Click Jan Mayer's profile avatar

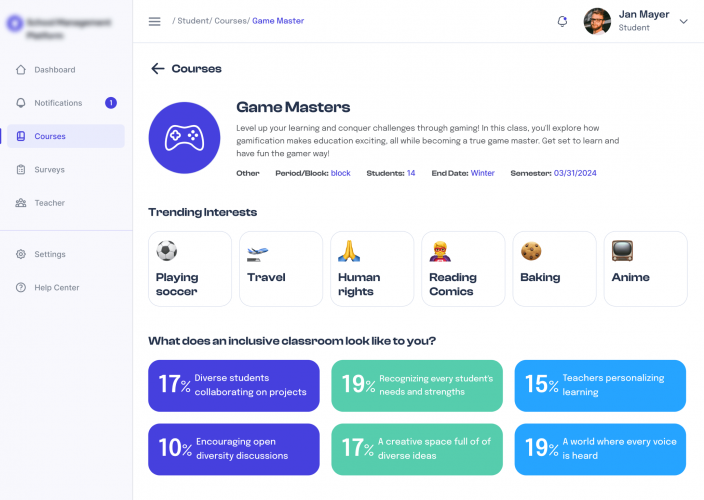click(597, 21)
